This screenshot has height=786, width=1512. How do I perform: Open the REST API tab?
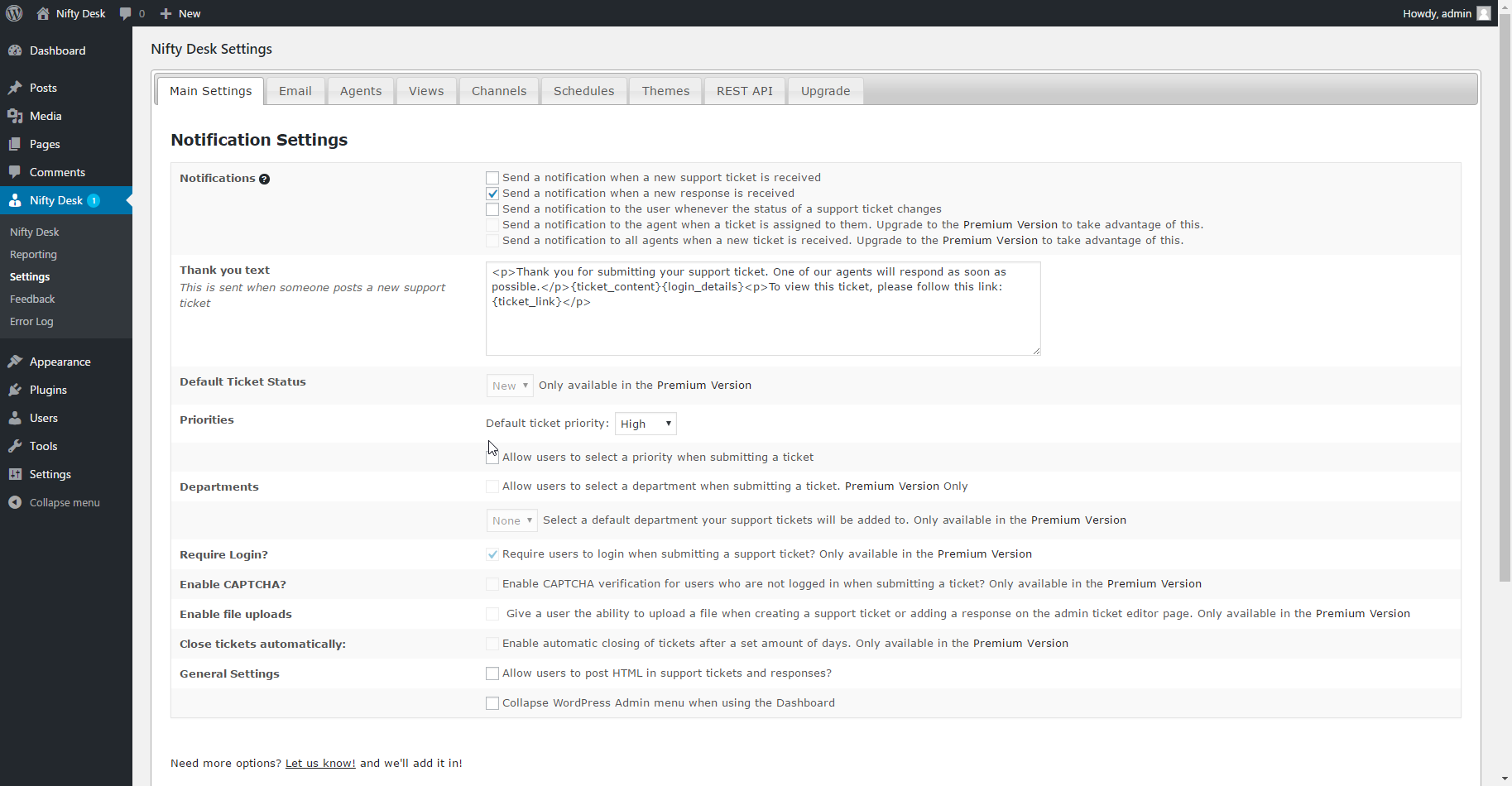[x=745, y=91]
